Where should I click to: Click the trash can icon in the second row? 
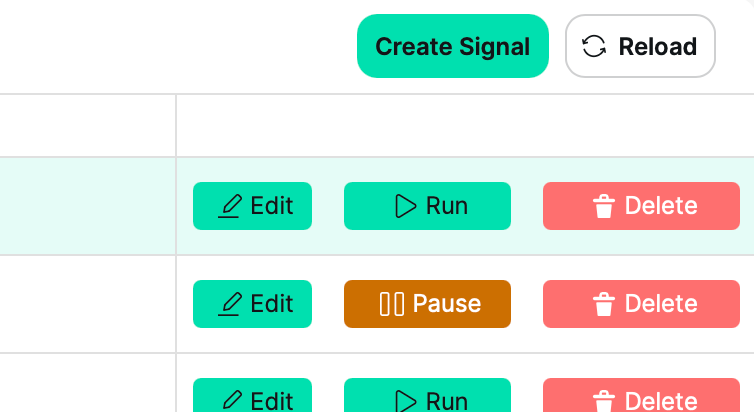[603, 304]
